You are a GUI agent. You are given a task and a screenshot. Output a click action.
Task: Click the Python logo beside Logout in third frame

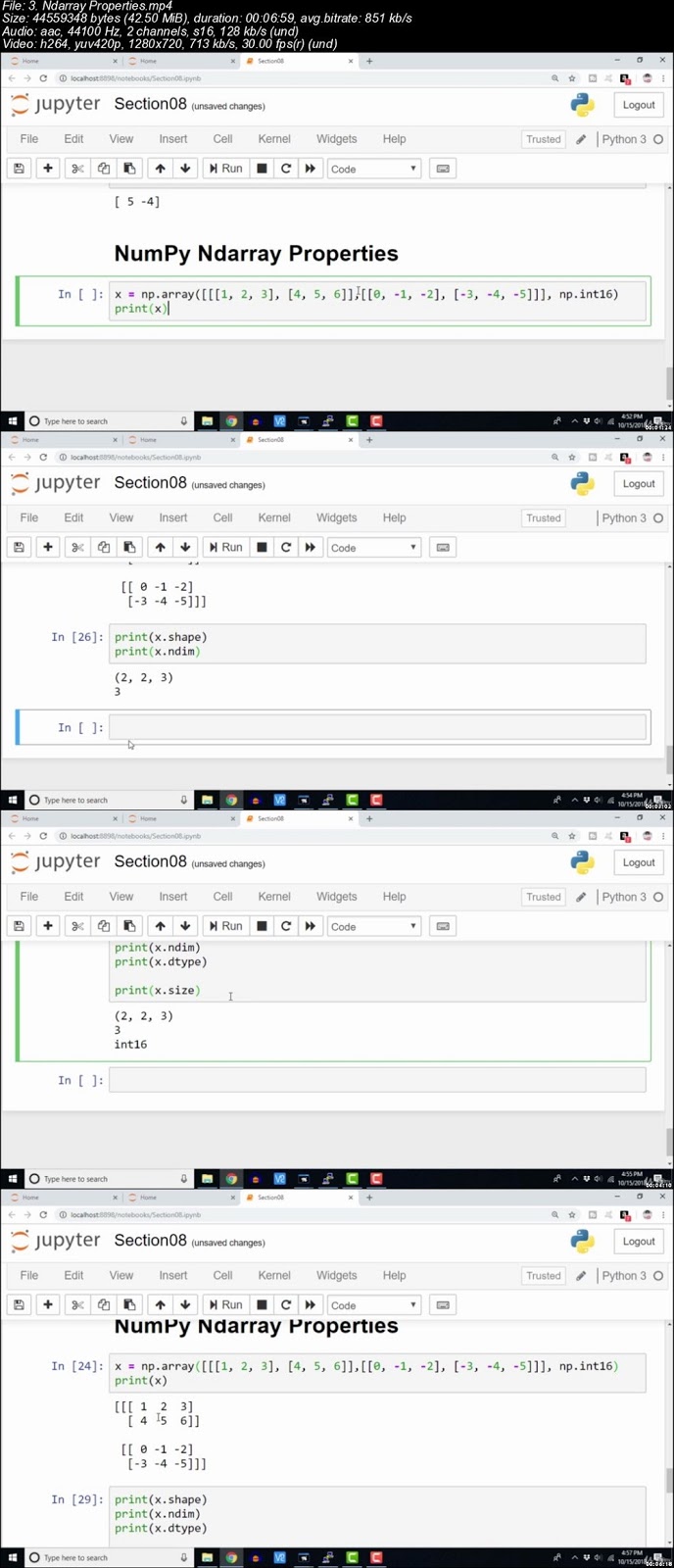583,862
